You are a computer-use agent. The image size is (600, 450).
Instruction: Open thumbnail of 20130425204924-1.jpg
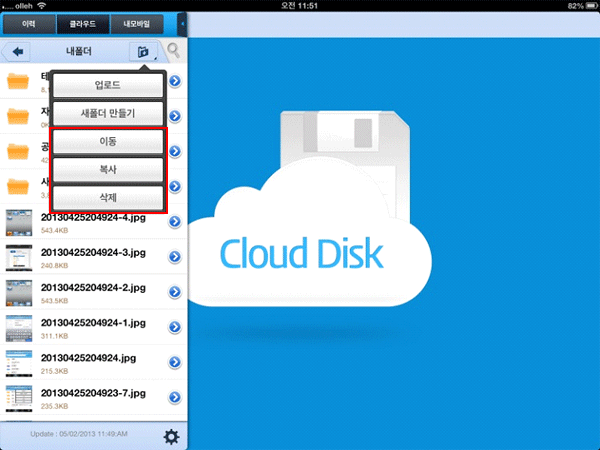point(19,328)
